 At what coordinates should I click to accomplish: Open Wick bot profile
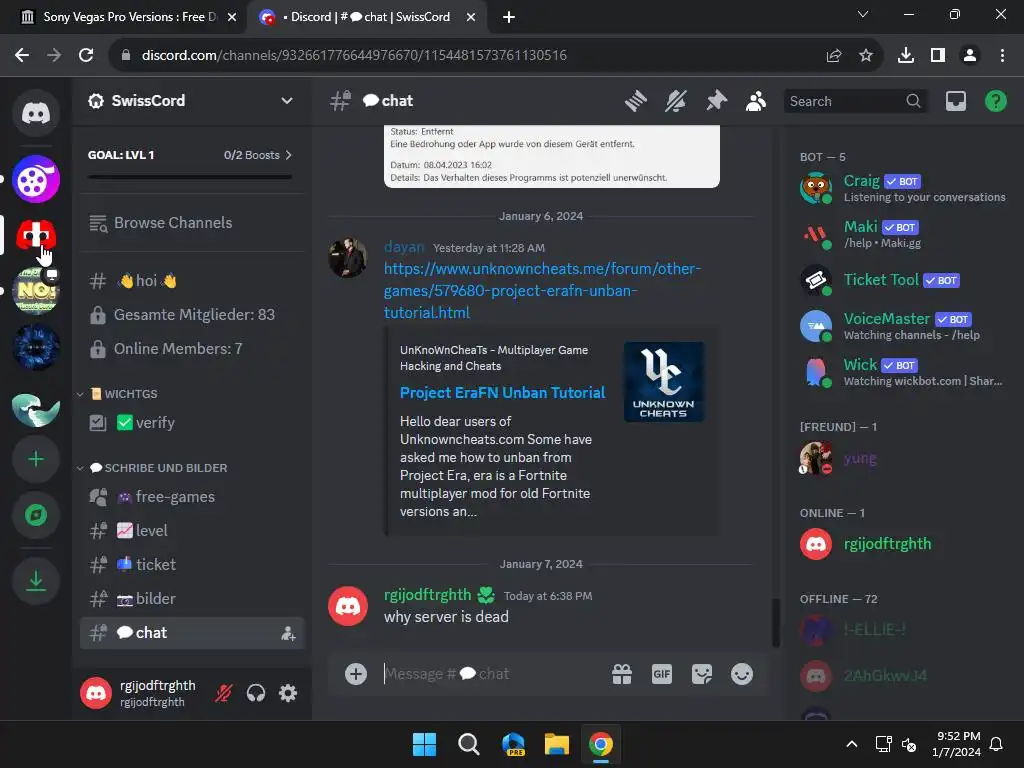click(x=903, y=372)
